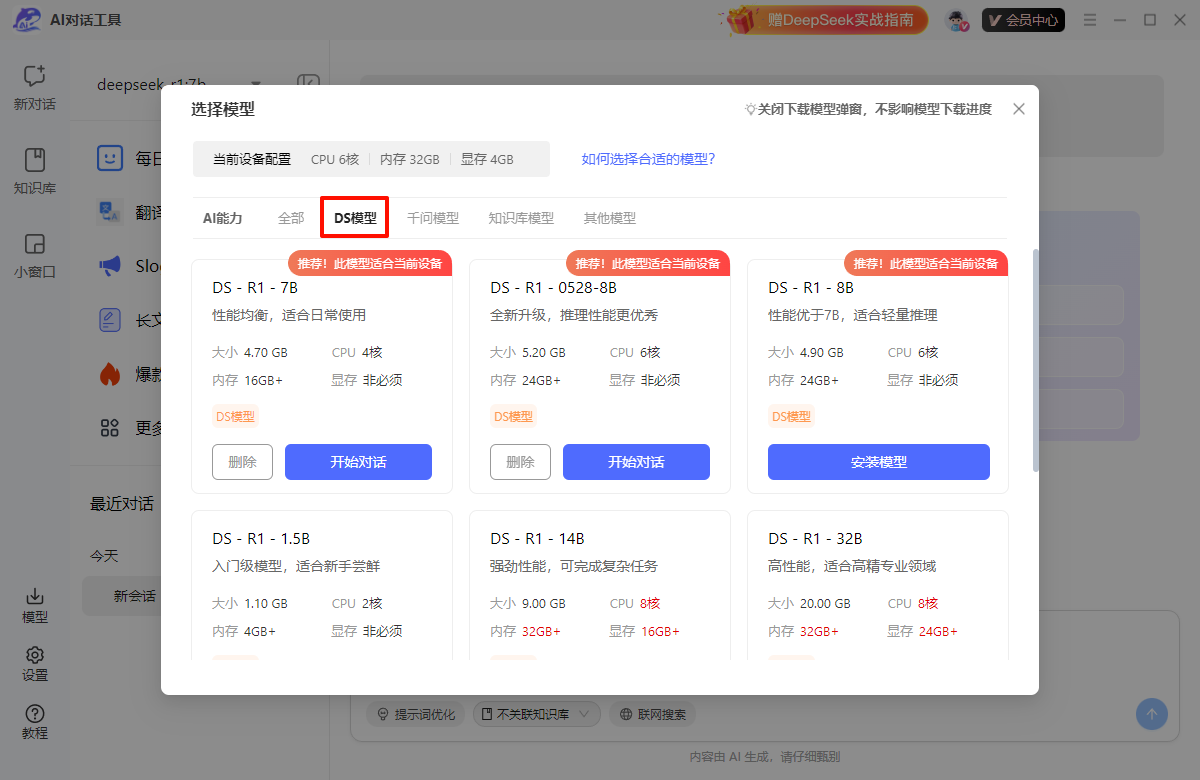Switch to the 千问模型 tab

433,218
